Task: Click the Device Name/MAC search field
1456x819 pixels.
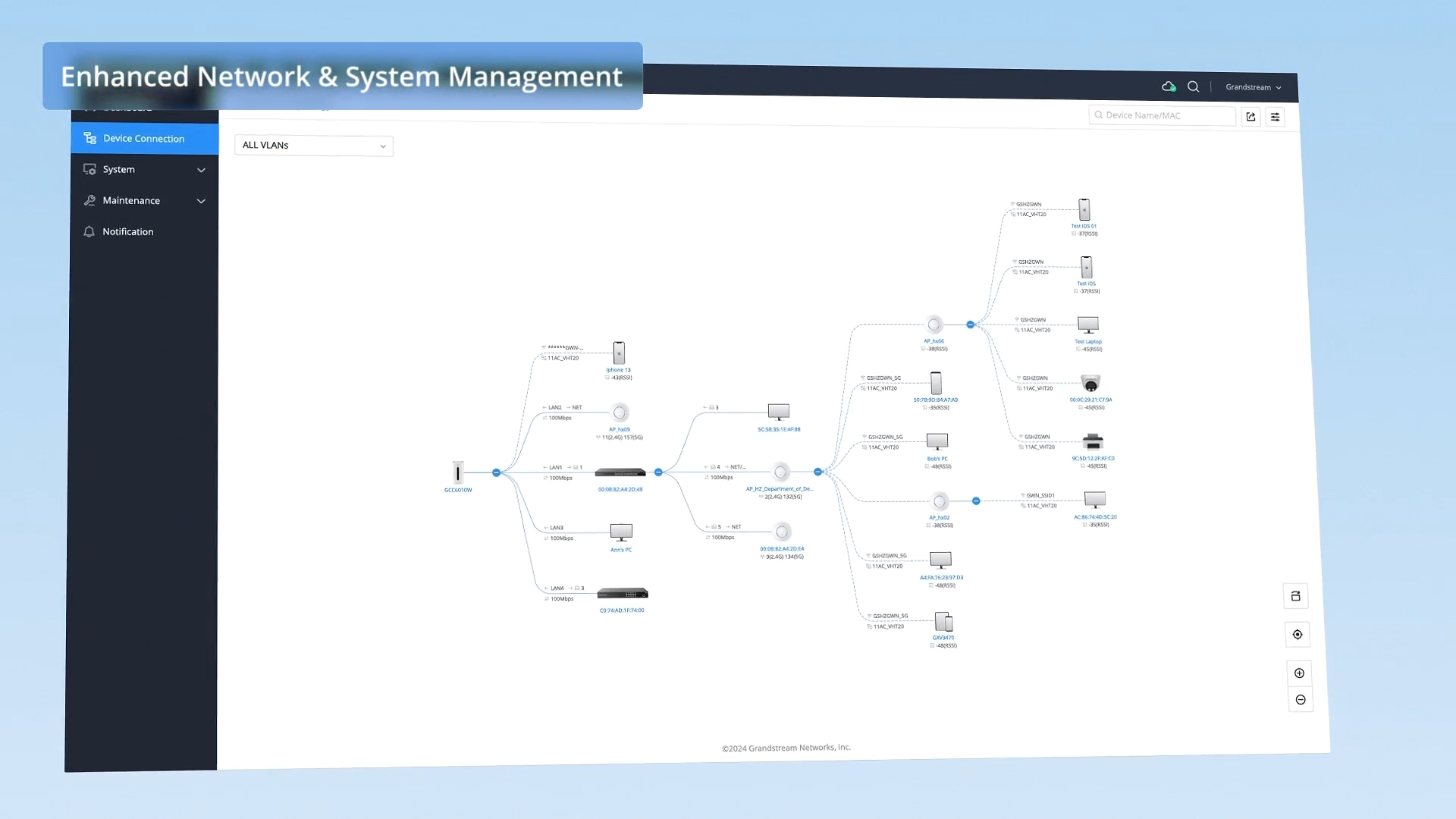Action: (1162, 115)
